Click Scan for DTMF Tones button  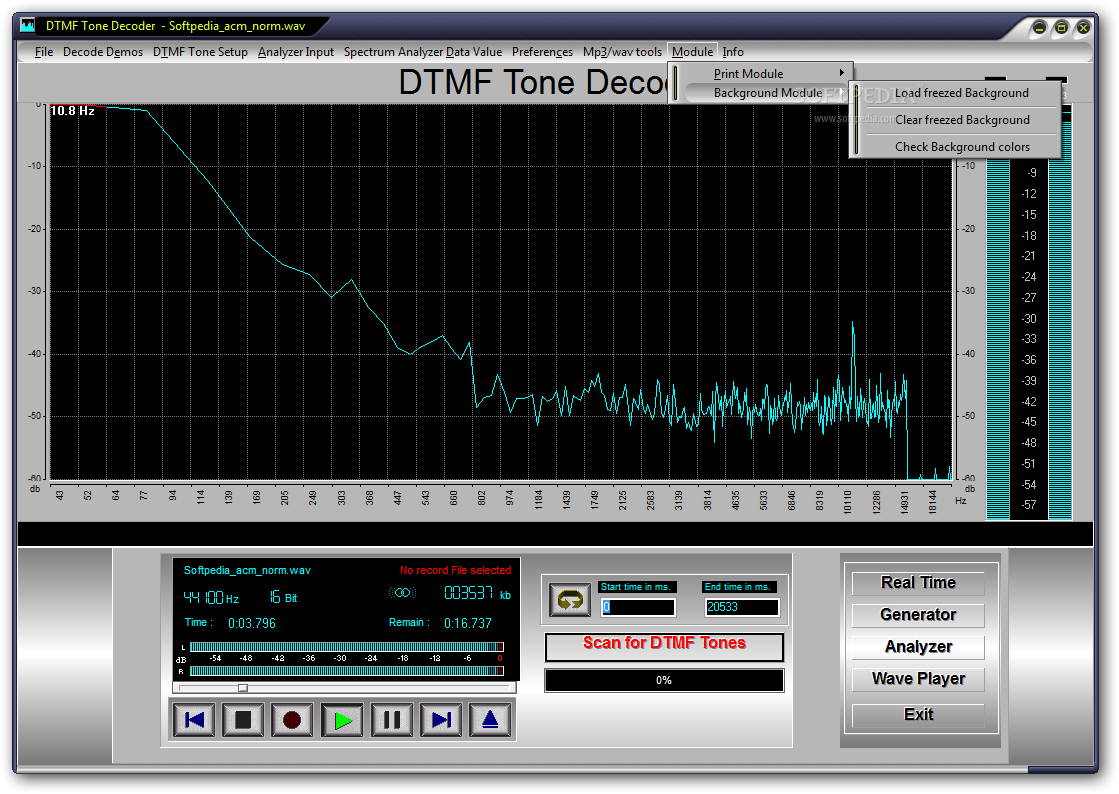[664, 646]
